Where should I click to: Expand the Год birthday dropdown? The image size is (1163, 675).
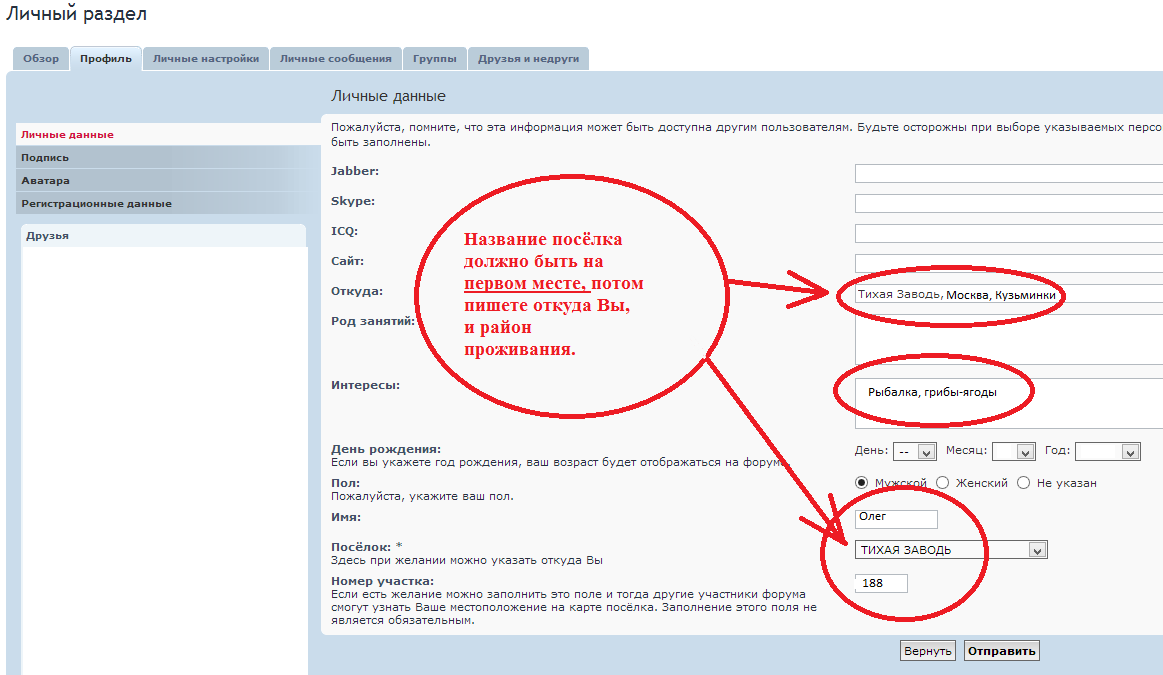(1108, 451)
